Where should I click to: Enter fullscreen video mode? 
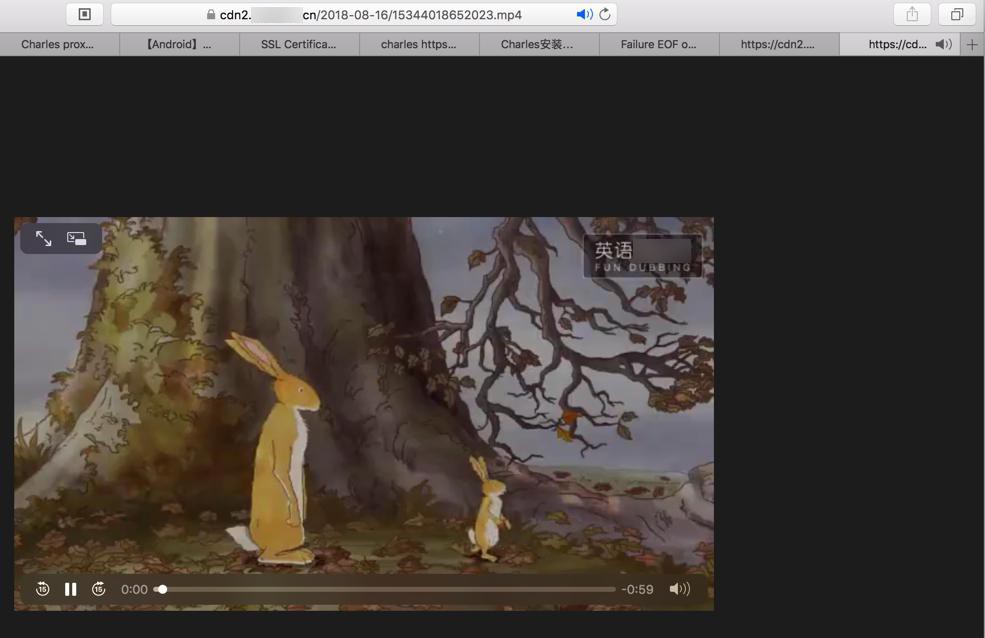click(43, 238)
